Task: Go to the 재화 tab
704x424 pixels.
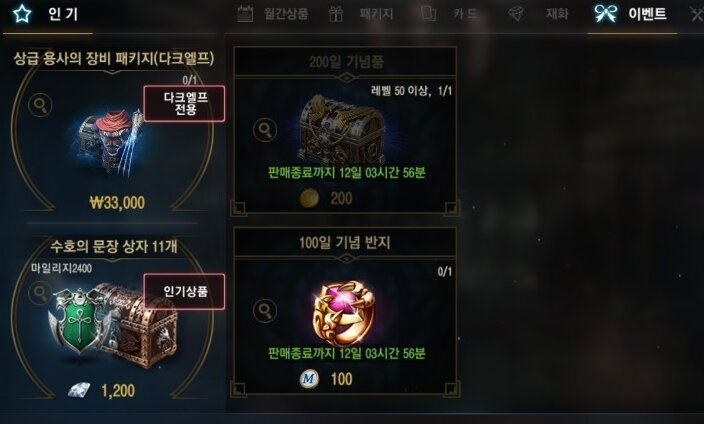Action: click(x=557, y=14)
